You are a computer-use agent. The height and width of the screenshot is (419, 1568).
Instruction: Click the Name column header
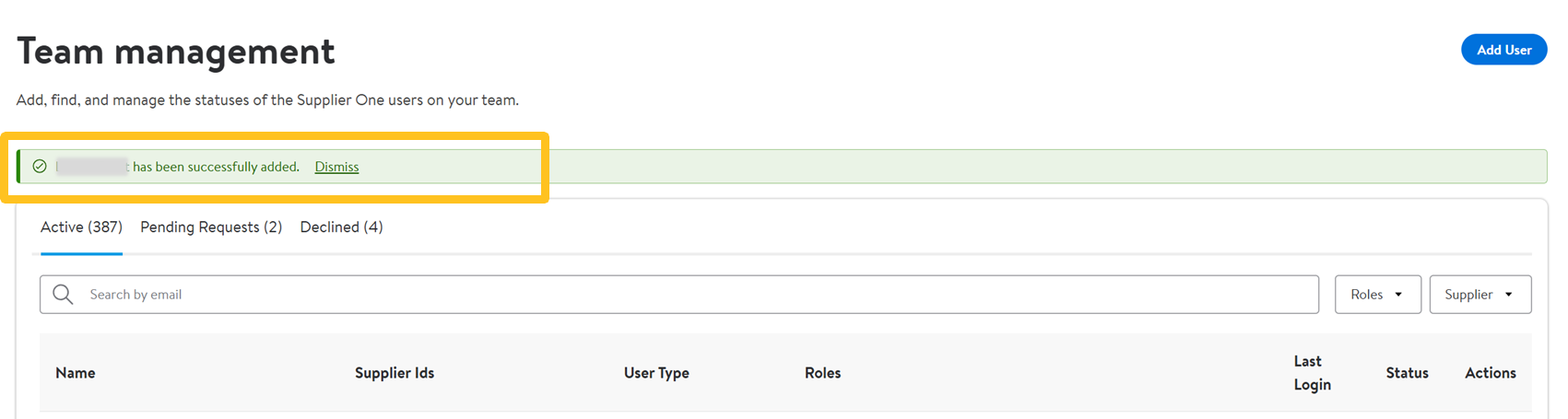point(76,373)
